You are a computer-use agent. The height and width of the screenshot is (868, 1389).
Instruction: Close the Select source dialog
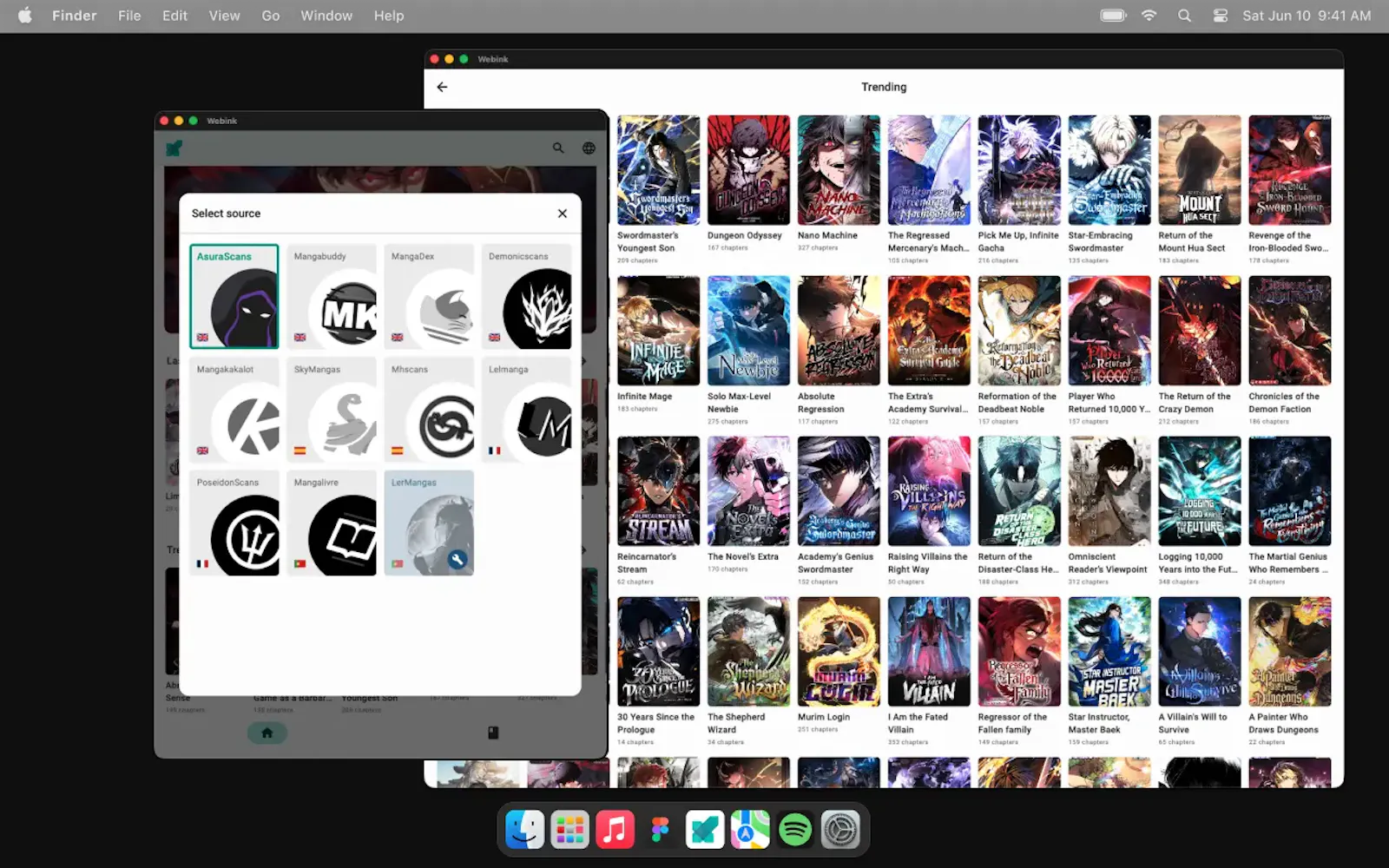coord(563,214)
